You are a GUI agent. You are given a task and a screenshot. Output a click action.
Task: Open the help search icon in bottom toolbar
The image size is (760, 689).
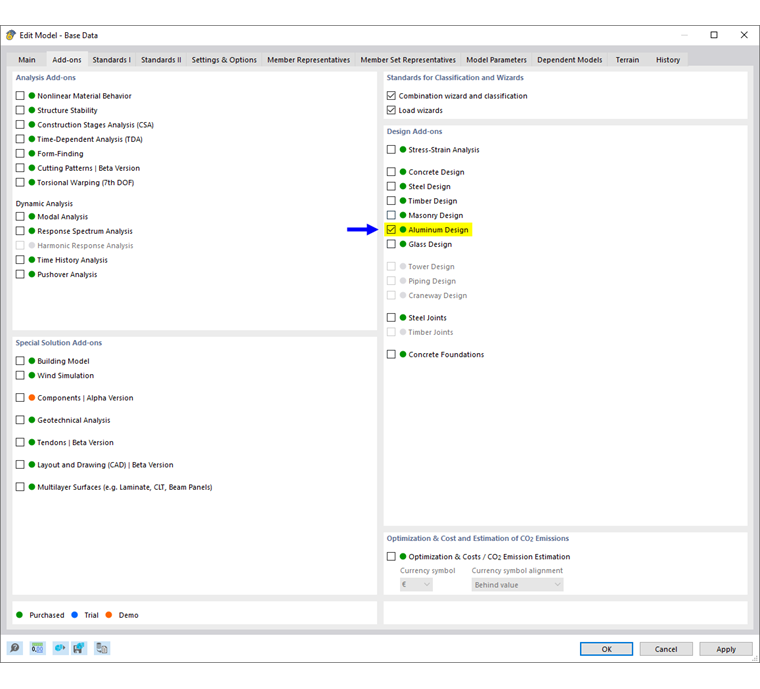click(x=15, y=648)
